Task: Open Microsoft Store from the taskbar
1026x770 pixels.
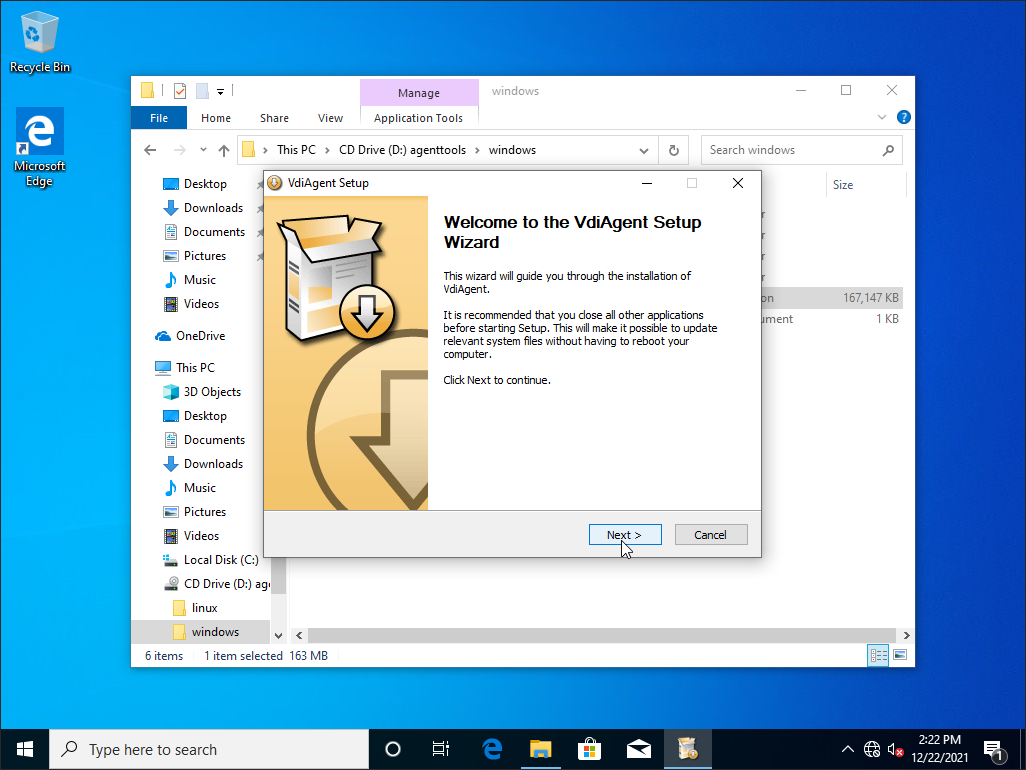Action: 590,750
